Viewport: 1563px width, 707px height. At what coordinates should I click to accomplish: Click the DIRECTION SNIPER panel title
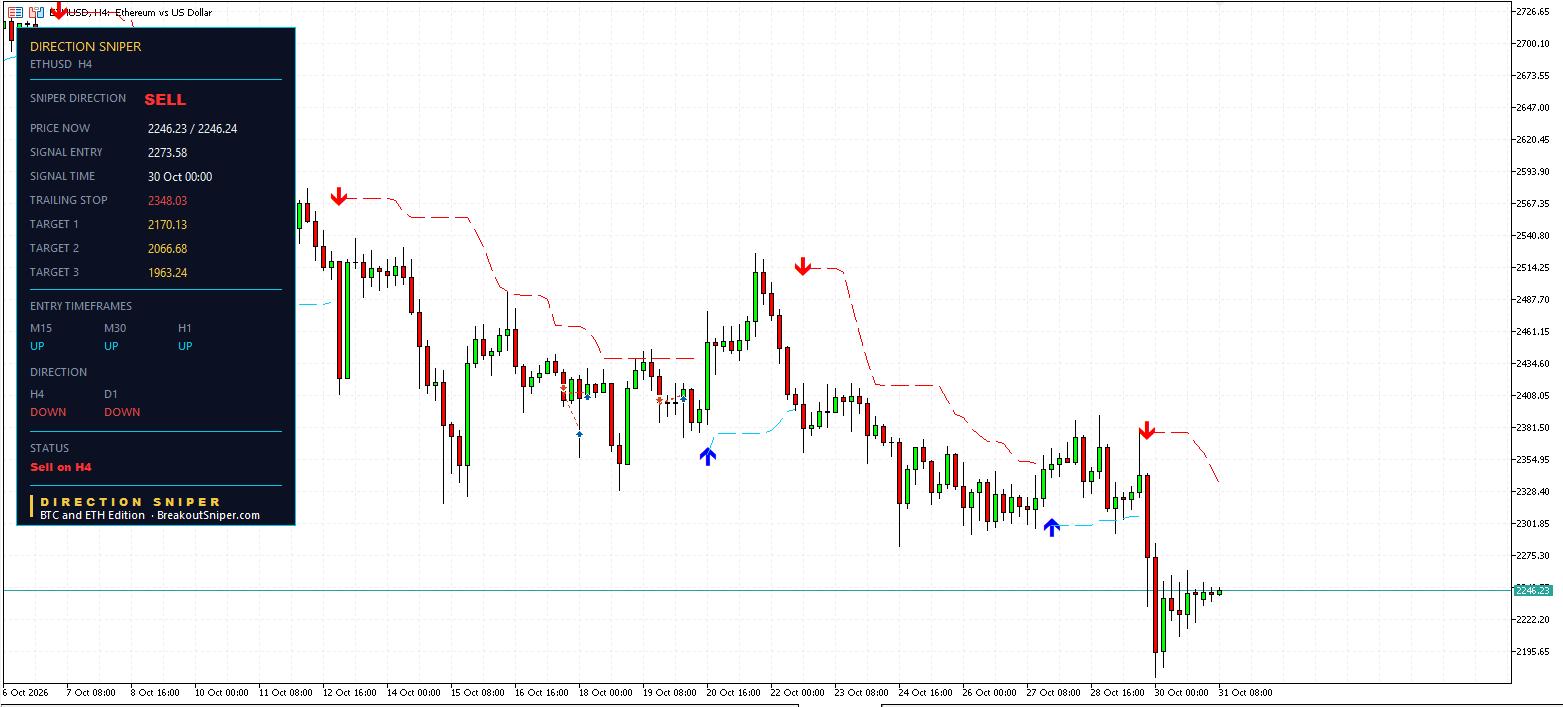pyautogui.click(x=86, y=46)
